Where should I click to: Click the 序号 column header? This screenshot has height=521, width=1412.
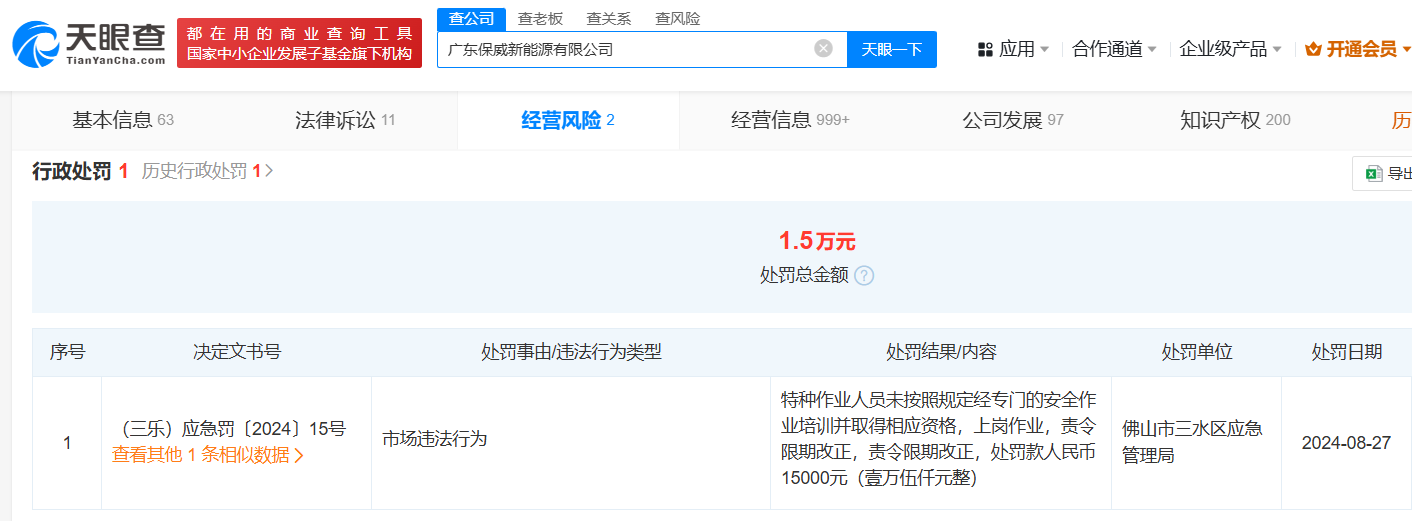tap(67, 352)
